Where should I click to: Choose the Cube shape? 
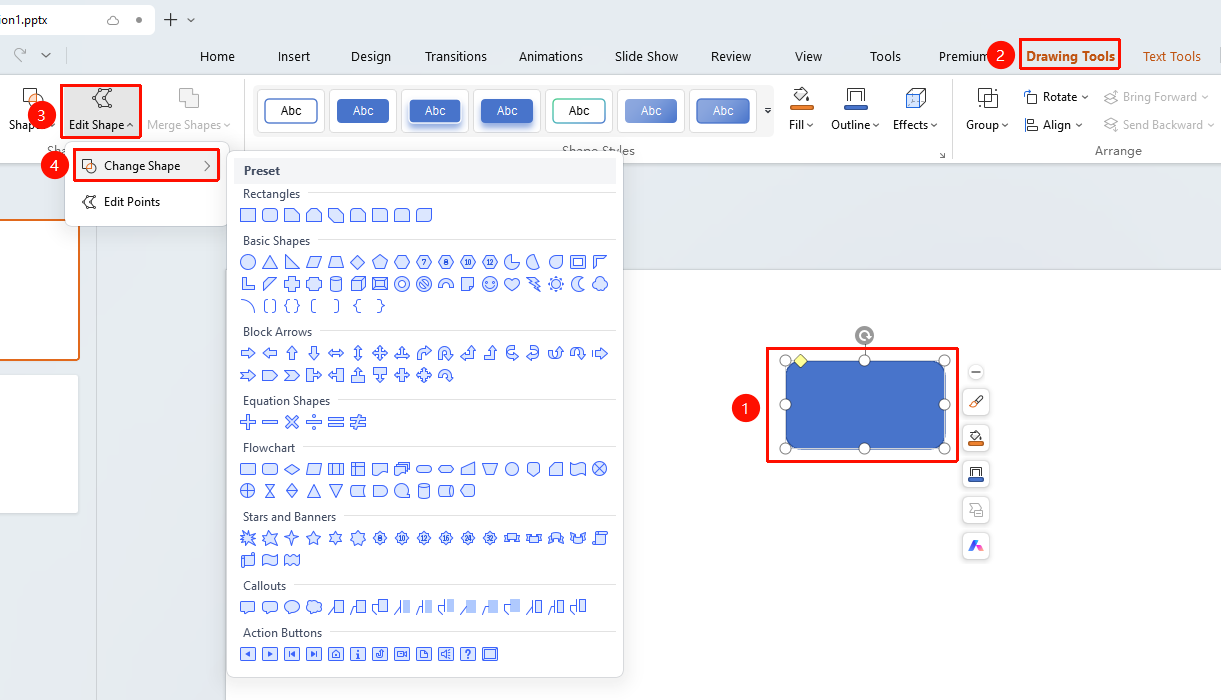coord(358,284)
